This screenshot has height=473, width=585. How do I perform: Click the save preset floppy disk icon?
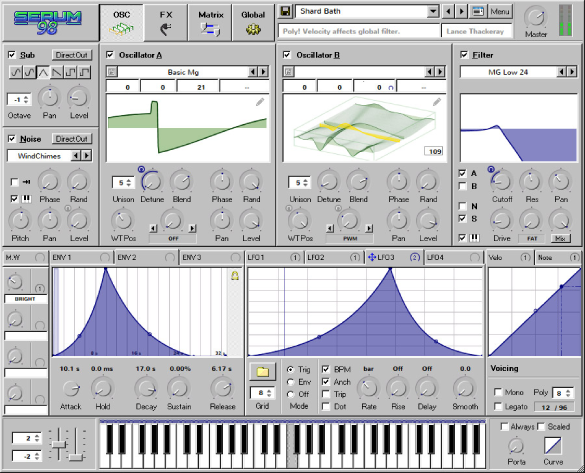[285, 12]
